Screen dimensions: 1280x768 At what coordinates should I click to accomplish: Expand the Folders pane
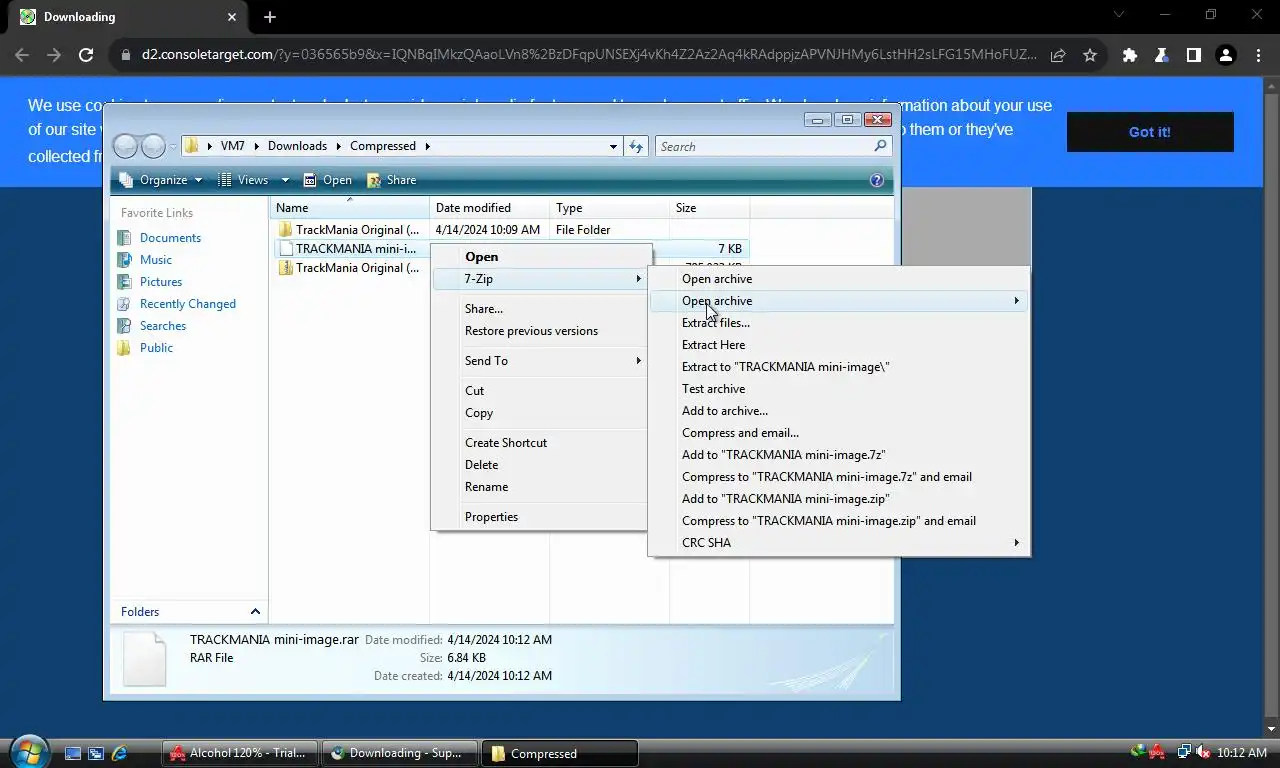click(255, 612)
